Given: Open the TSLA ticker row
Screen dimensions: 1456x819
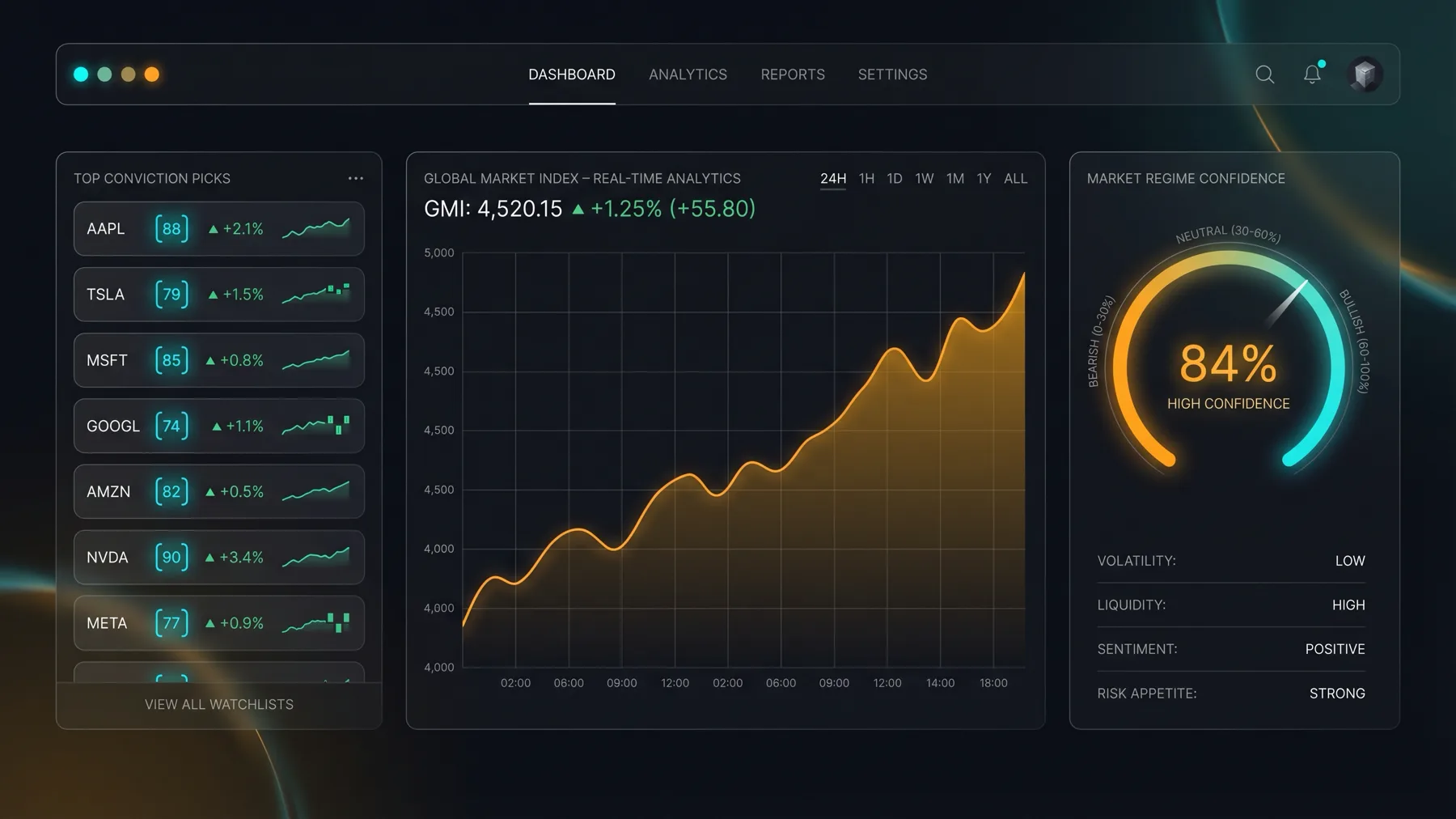Looking at the screenshot, I should 219,294.
